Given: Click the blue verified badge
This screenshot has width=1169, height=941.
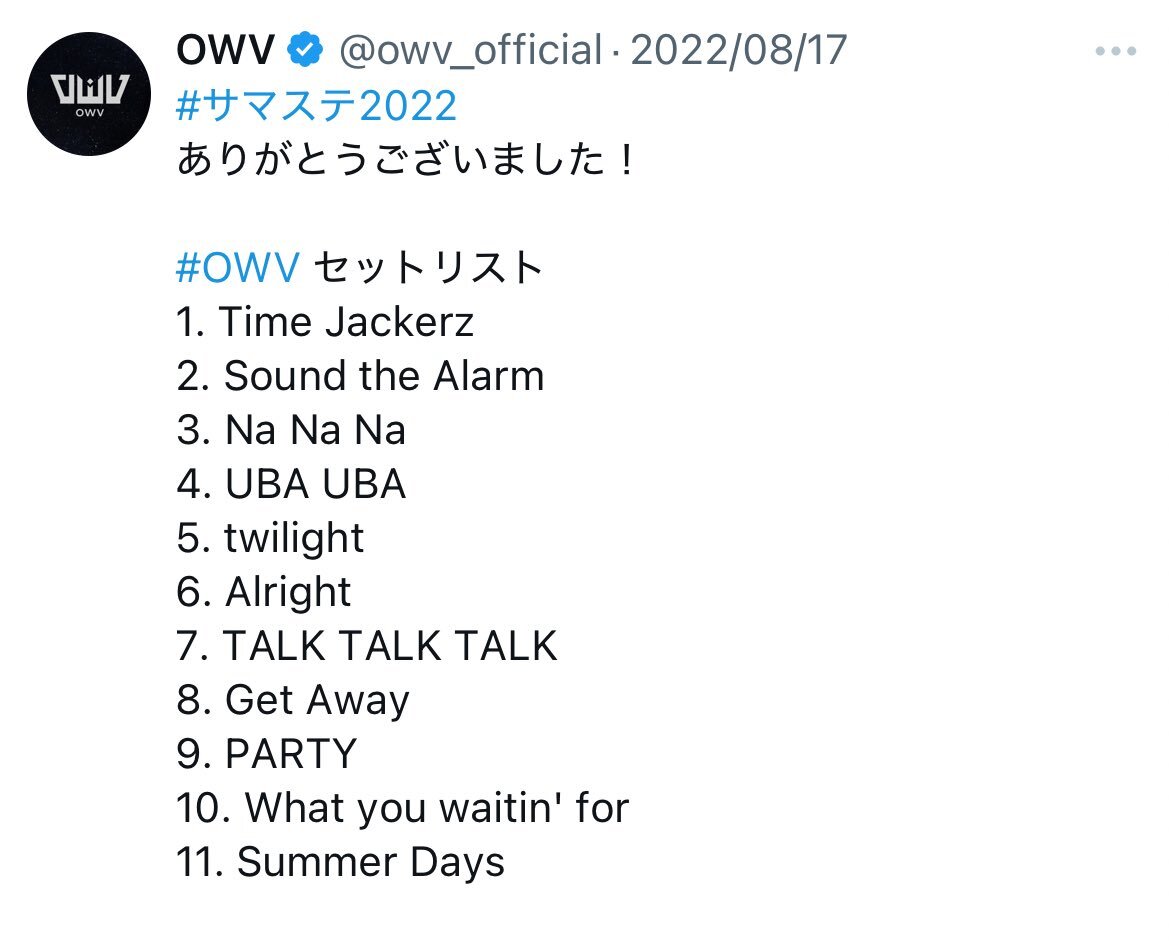Looking at the screenshot, I should pos(305,50).
